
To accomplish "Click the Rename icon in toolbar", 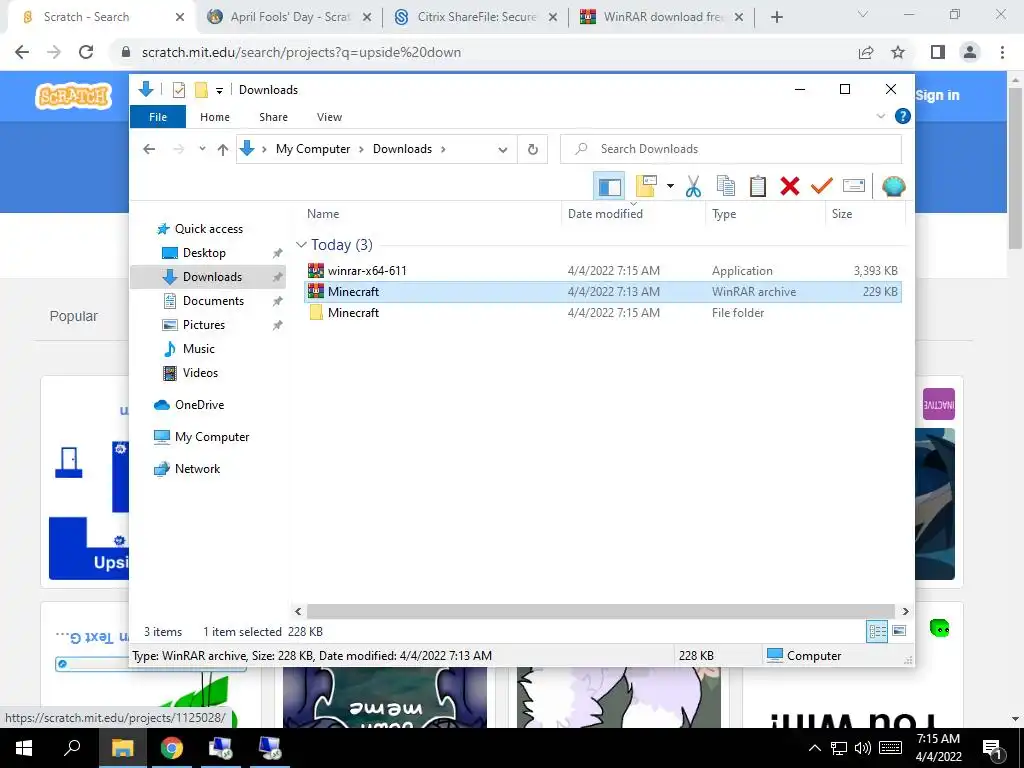I will point(854,186).
